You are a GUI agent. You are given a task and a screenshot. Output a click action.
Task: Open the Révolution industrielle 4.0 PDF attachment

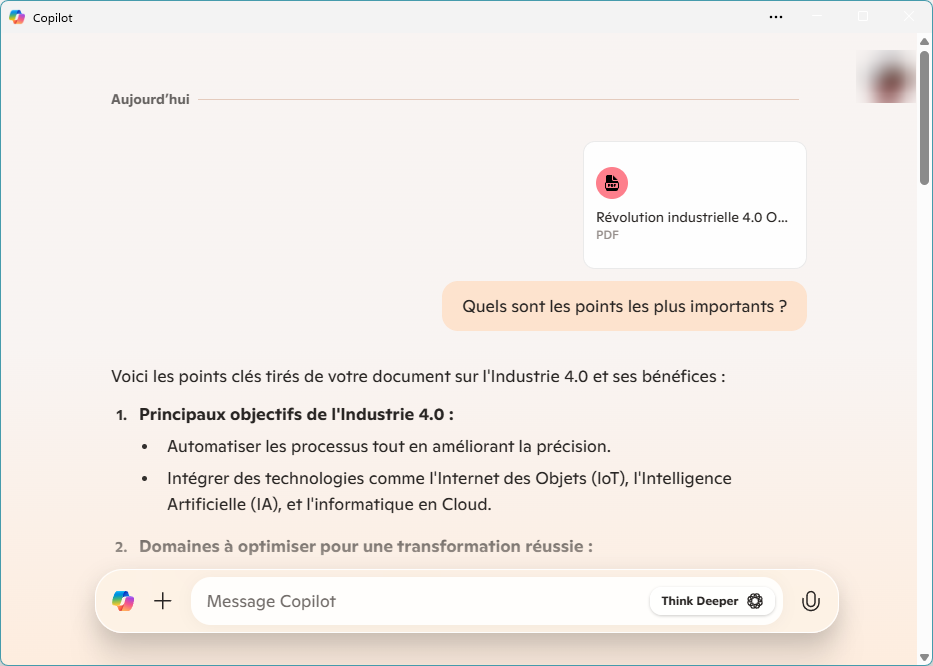click(x=694, y=205)
